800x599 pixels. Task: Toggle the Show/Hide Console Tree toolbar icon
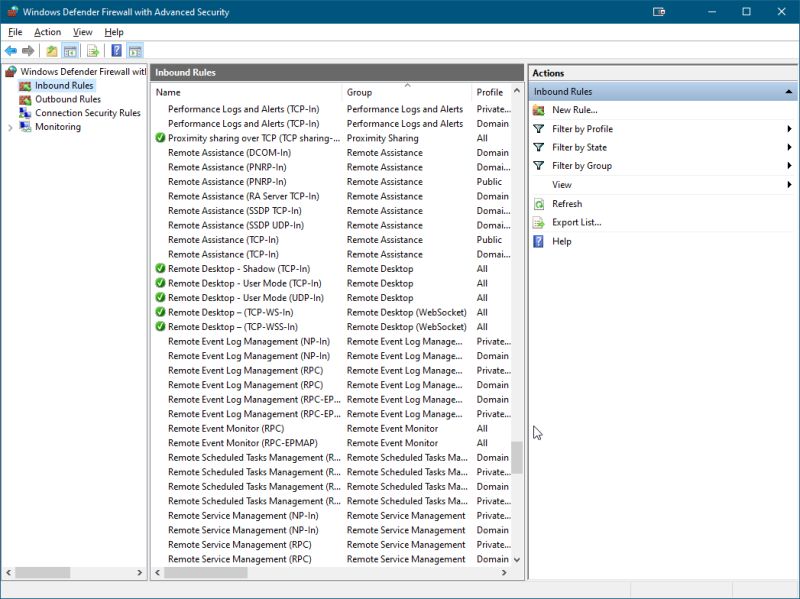(x=70, y=51)
